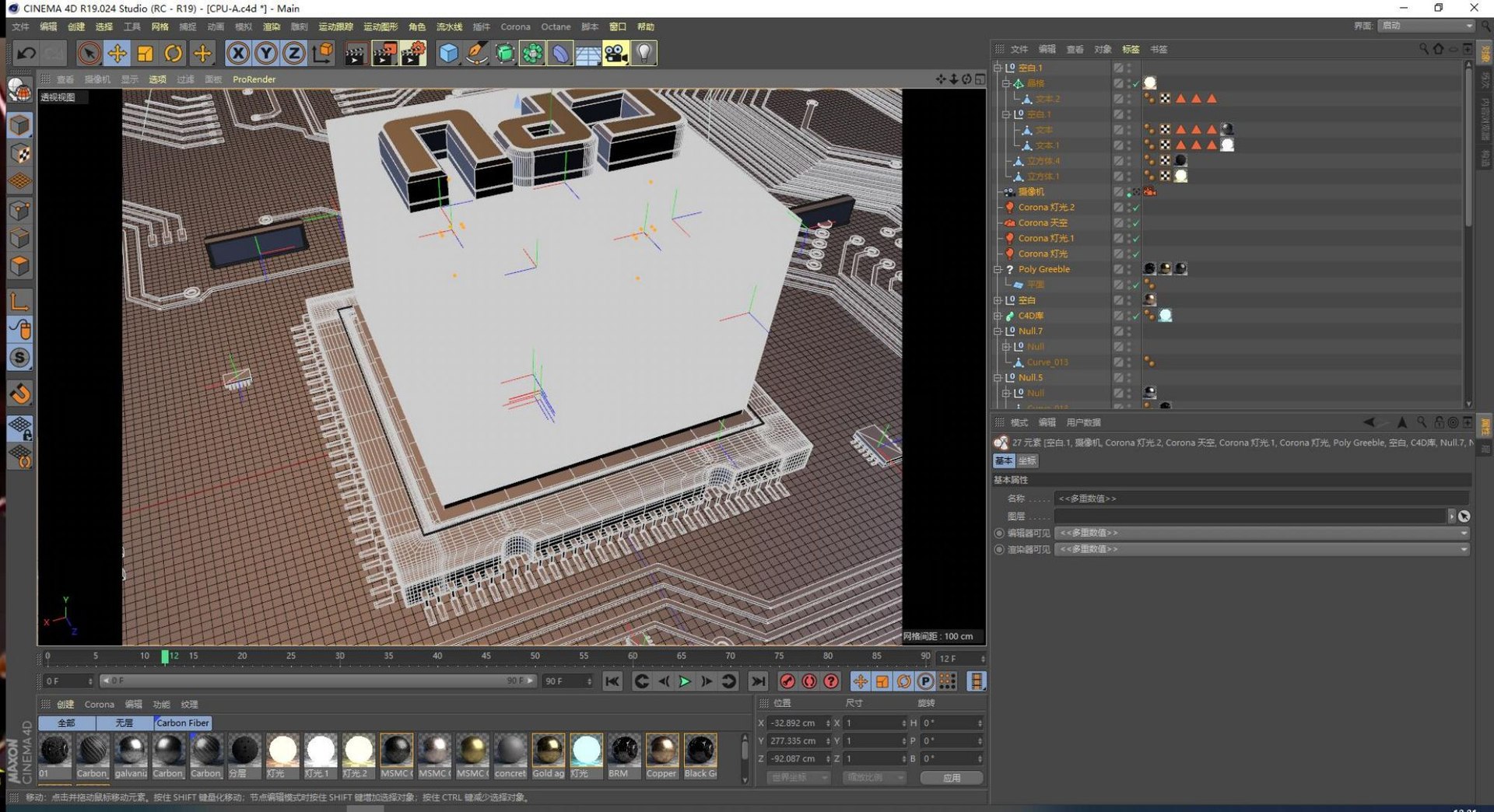Collapse the Null.7 group
This screenshot has height=812, width=1494.
click(998, 331)
